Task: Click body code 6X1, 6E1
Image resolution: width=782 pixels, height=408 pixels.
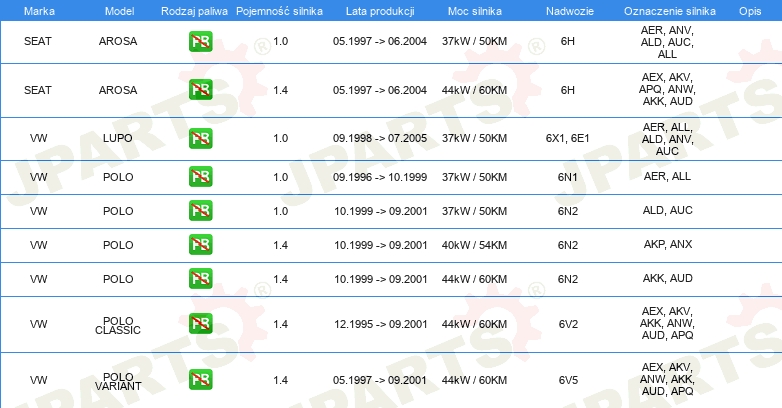Action: coord(568,138)
